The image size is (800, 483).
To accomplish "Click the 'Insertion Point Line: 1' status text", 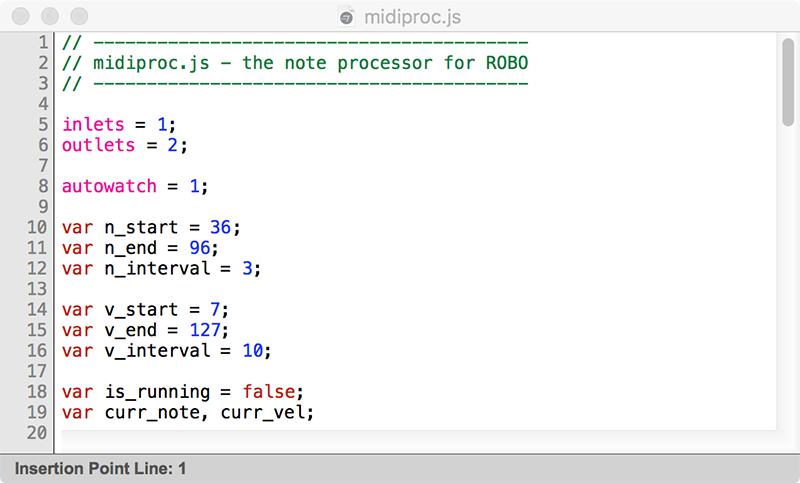I will (101, 468).
